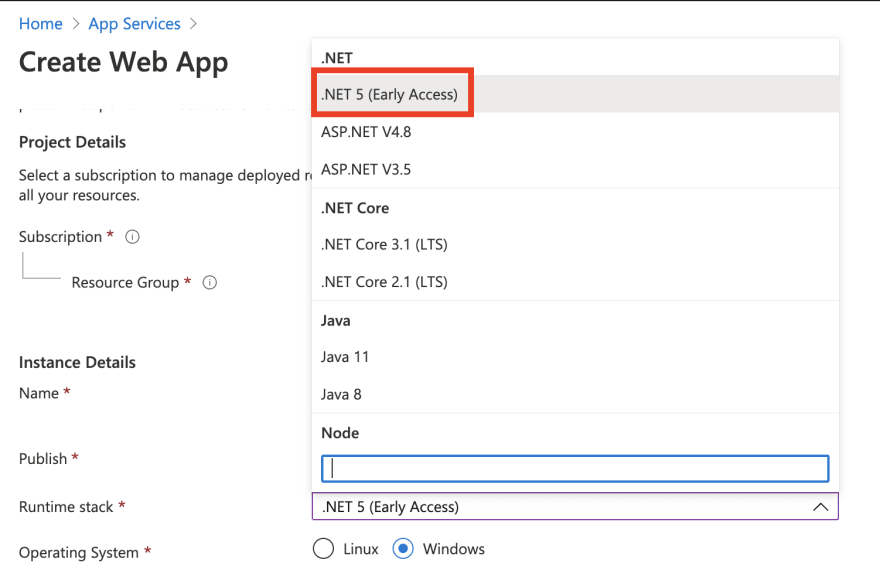Open the Resource Group info icon
Screen dimensions: 880x580
[x=210, y=282]
